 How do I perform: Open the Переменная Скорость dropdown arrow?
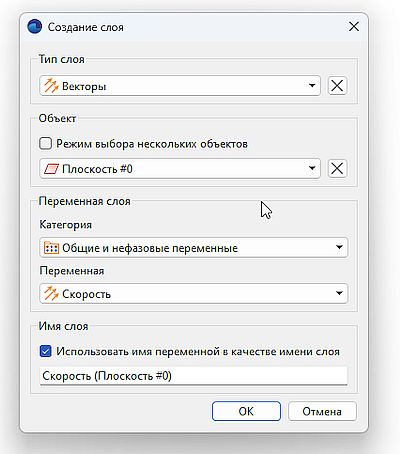click(339, 293)
